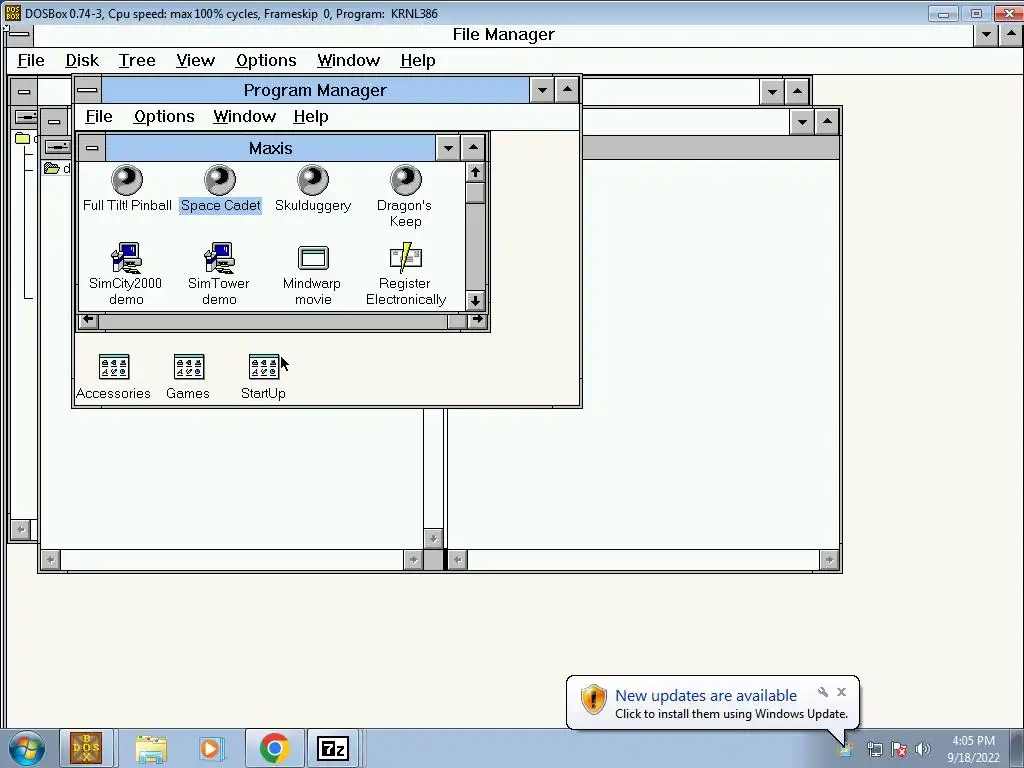Open Program Manager's Help menu
Image resolution: width=1024 pixels, height=768 pixels.
(x=311, y=117)
